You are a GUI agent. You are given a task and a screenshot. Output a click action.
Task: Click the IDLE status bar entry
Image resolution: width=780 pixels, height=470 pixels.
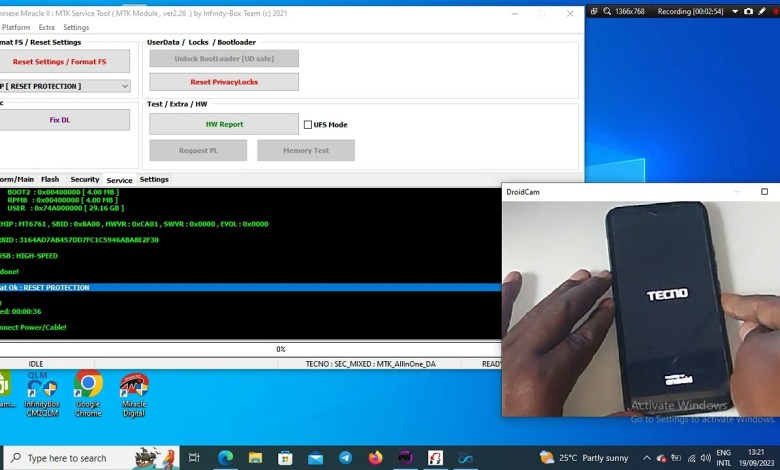click(36, 364)
